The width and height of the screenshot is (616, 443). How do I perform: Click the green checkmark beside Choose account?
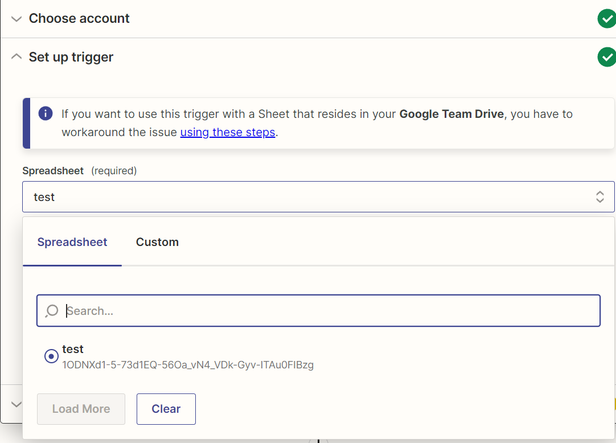tap(606, 18)
